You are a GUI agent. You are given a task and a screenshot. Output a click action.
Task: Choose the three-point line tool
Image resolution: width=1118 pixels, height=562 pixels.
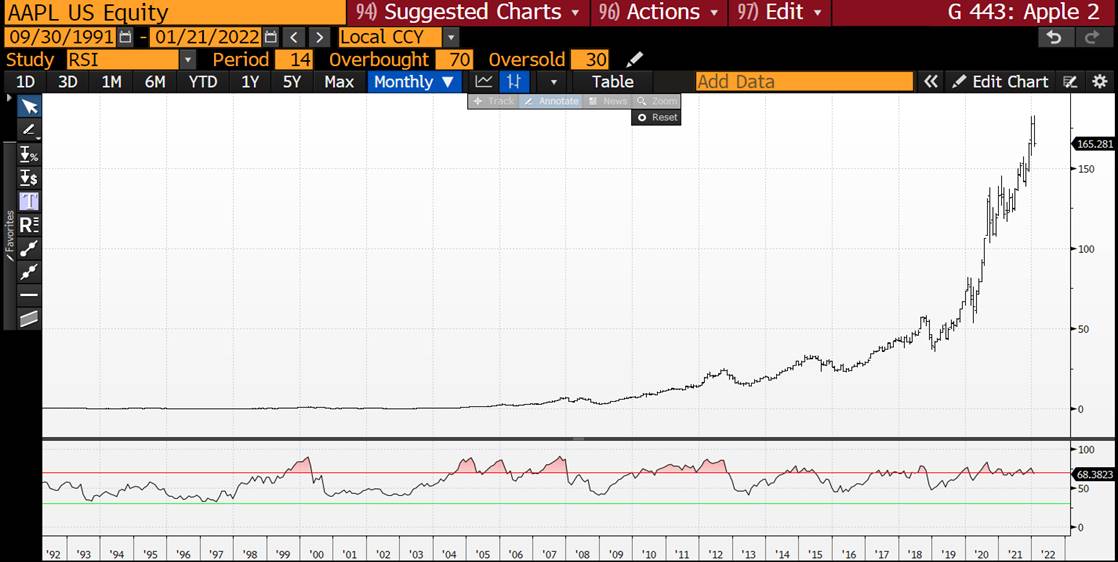pyautogui.click(x=29, y=272)
